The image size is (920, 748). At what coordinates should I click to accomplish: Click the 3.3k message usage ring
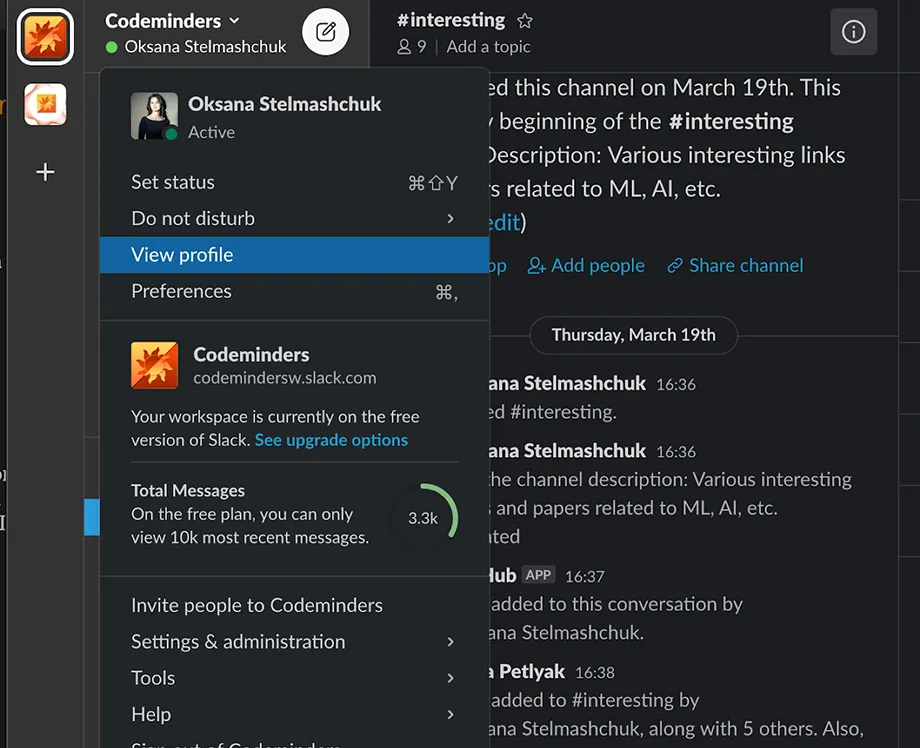pos(424,517)
